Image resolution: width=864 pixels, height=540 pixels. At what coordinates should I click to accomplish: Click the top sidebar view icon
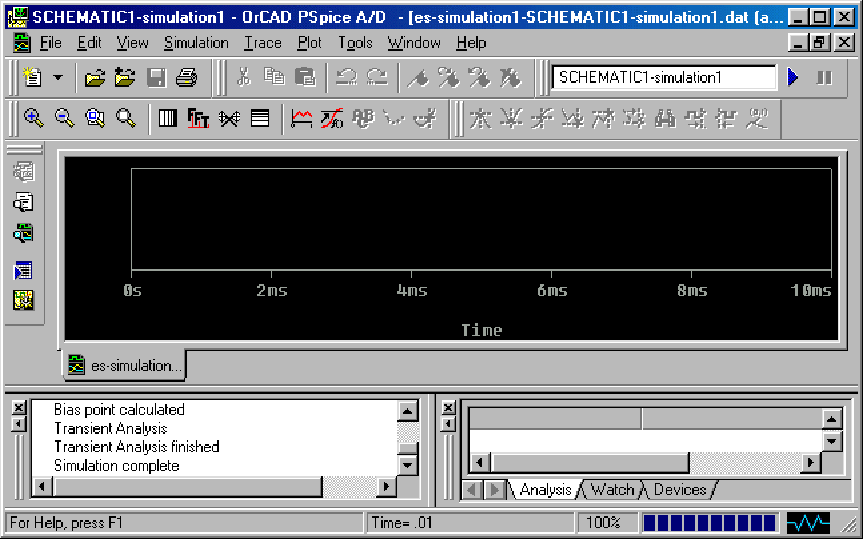(23, 171)
